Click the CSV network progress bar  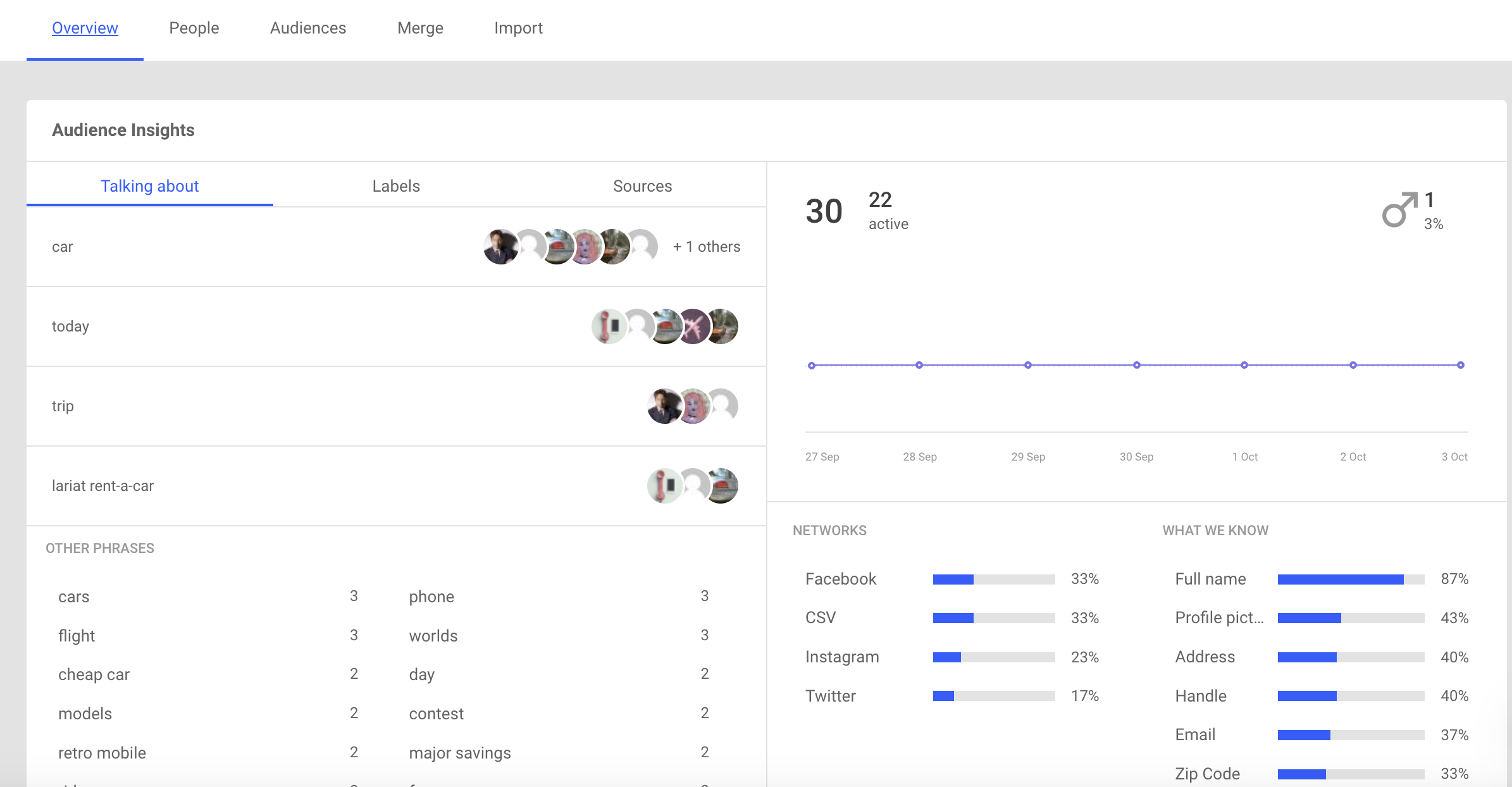994,618
